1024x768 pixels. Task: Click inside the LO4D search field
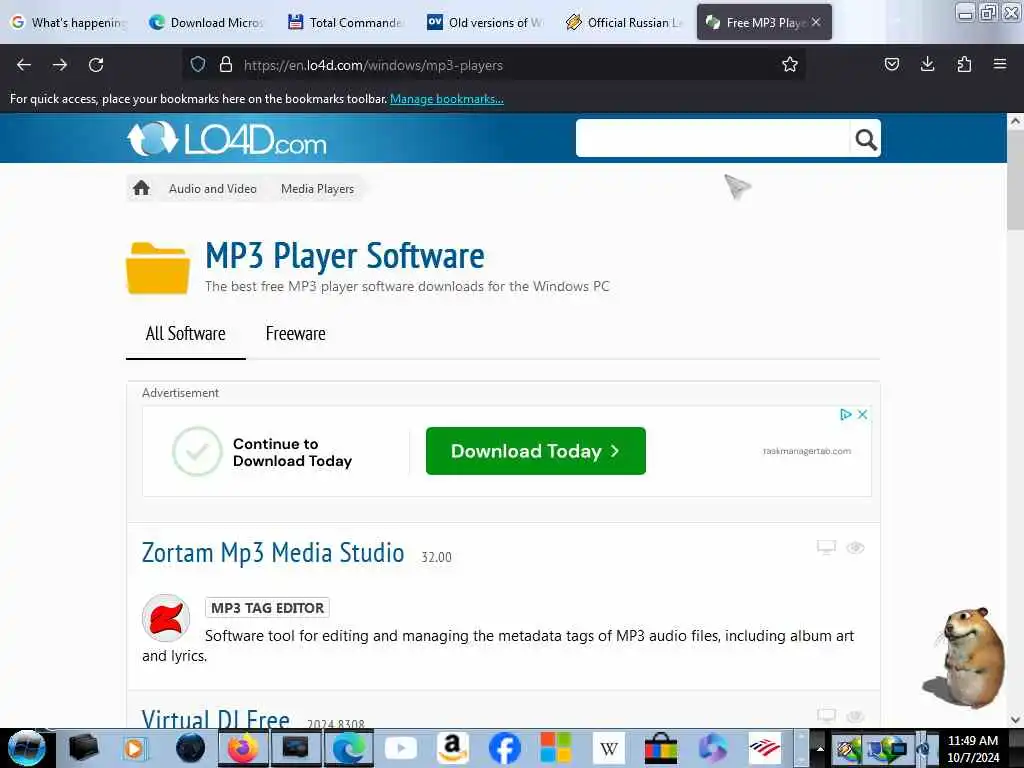(712, 138)
